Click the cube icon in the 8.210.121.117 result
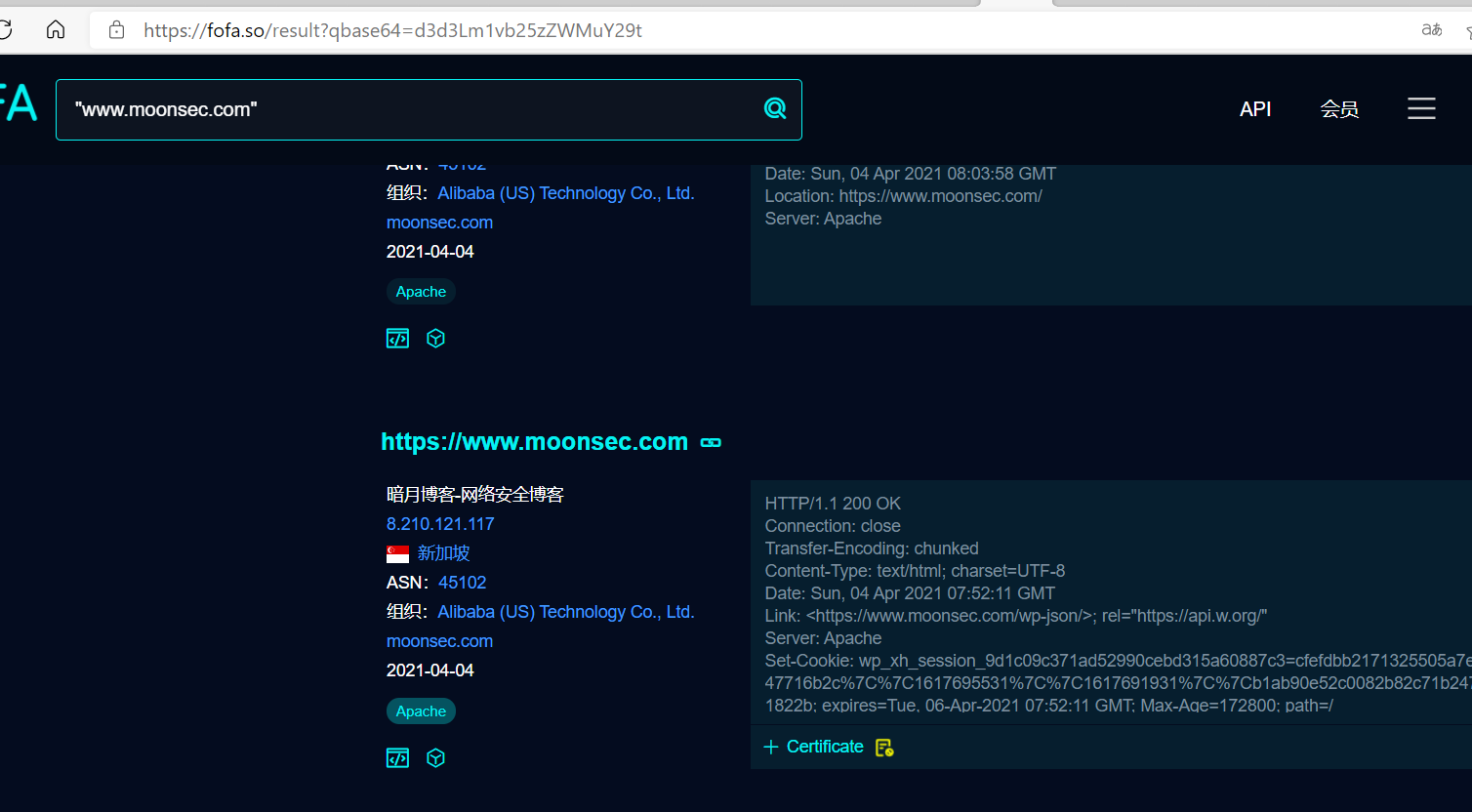1472x812 pixels. click(x=436, y=758)
